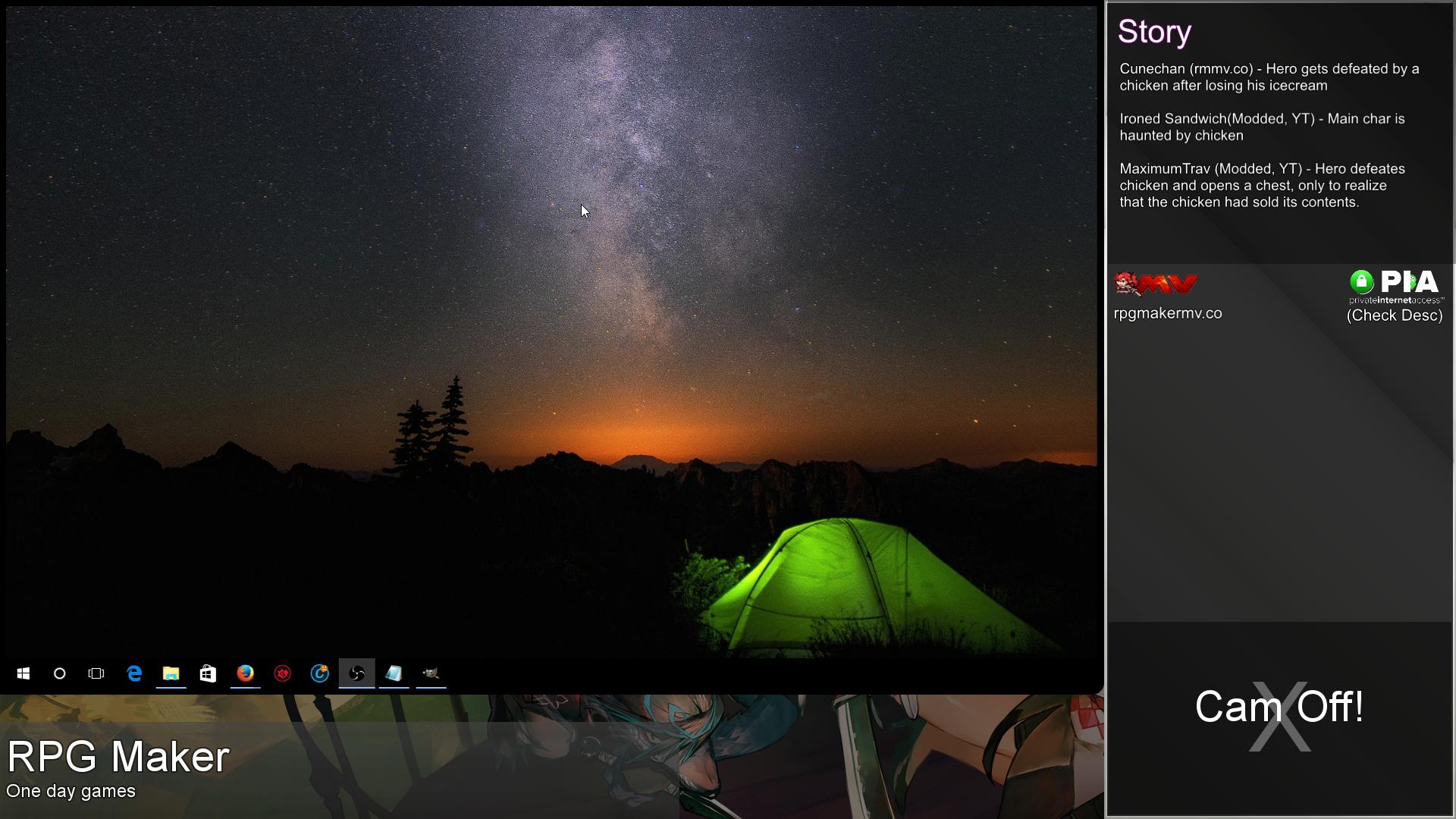Click the rpgmakermv.co link text
Viewport: 1456px width, 819px height.
(x=1168, y=313)
